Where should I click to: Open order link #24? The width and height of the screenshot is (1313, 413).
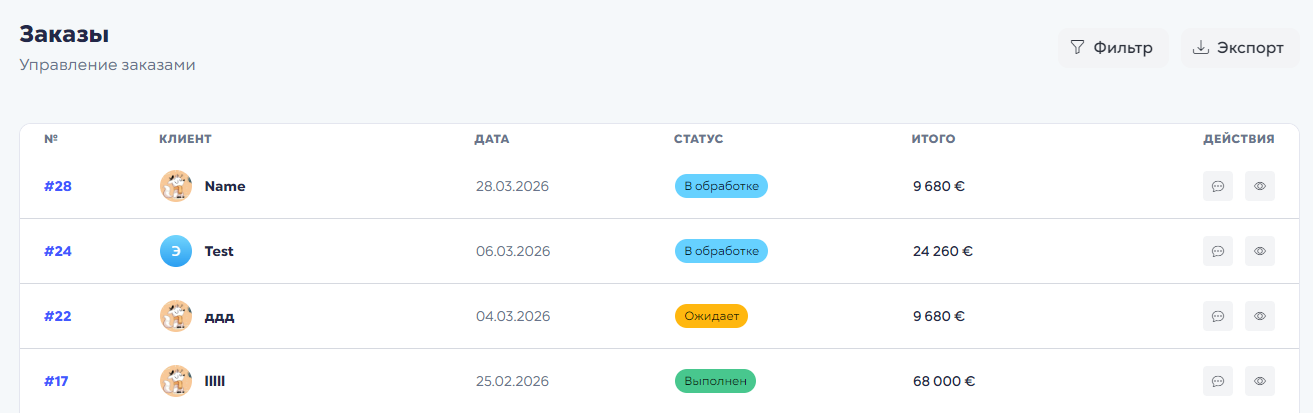point(58,251)
